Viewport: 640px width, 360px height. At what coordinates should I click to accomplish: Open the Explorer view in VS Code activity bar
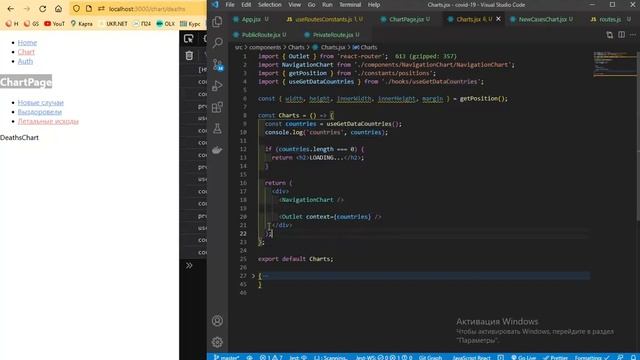tap(217, 21)
